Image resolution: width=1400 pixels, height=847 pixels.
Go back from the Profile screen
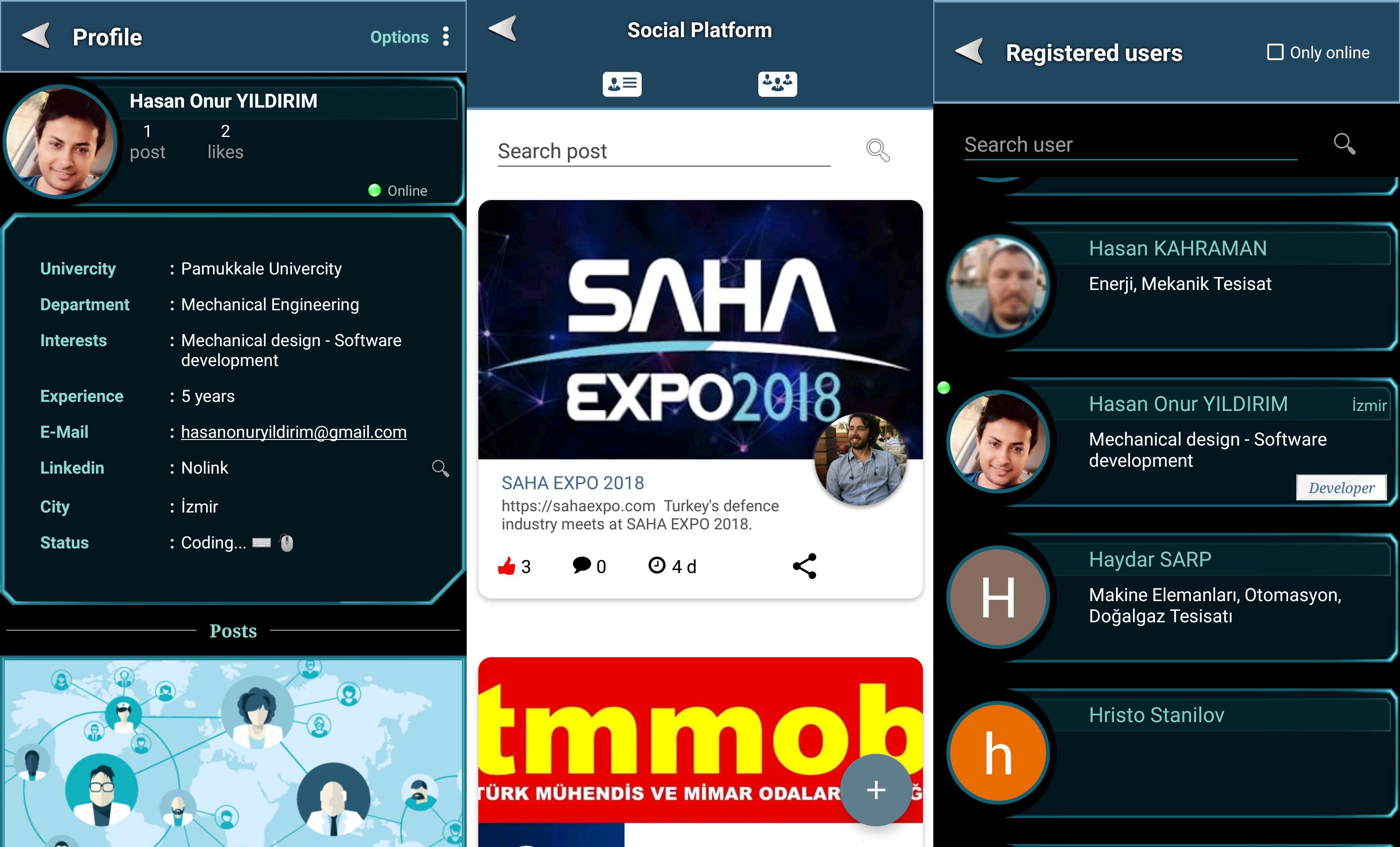click(36, 36)
